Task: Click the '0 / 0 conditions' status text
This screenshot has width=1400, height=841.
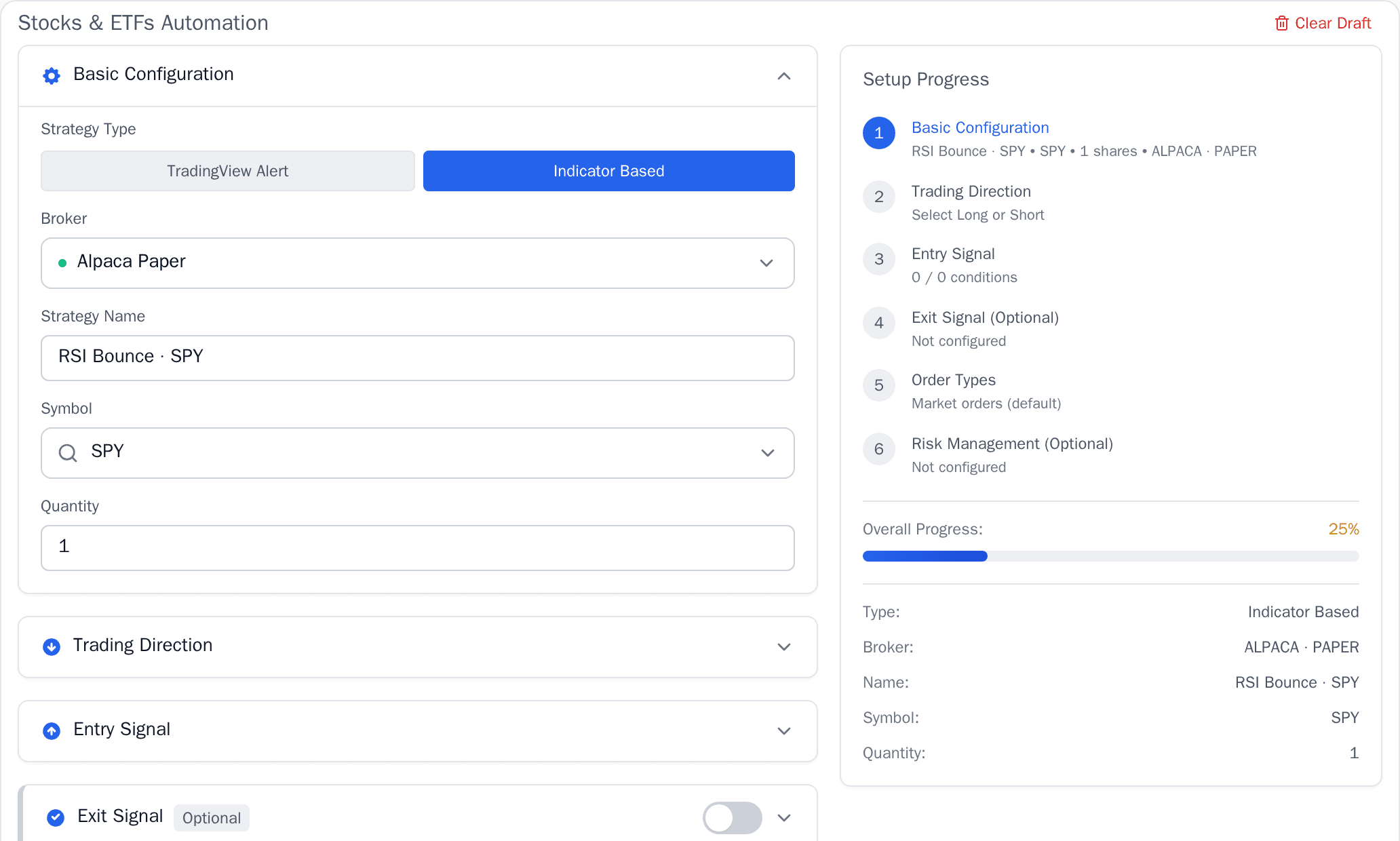Action: pos(965,277)
